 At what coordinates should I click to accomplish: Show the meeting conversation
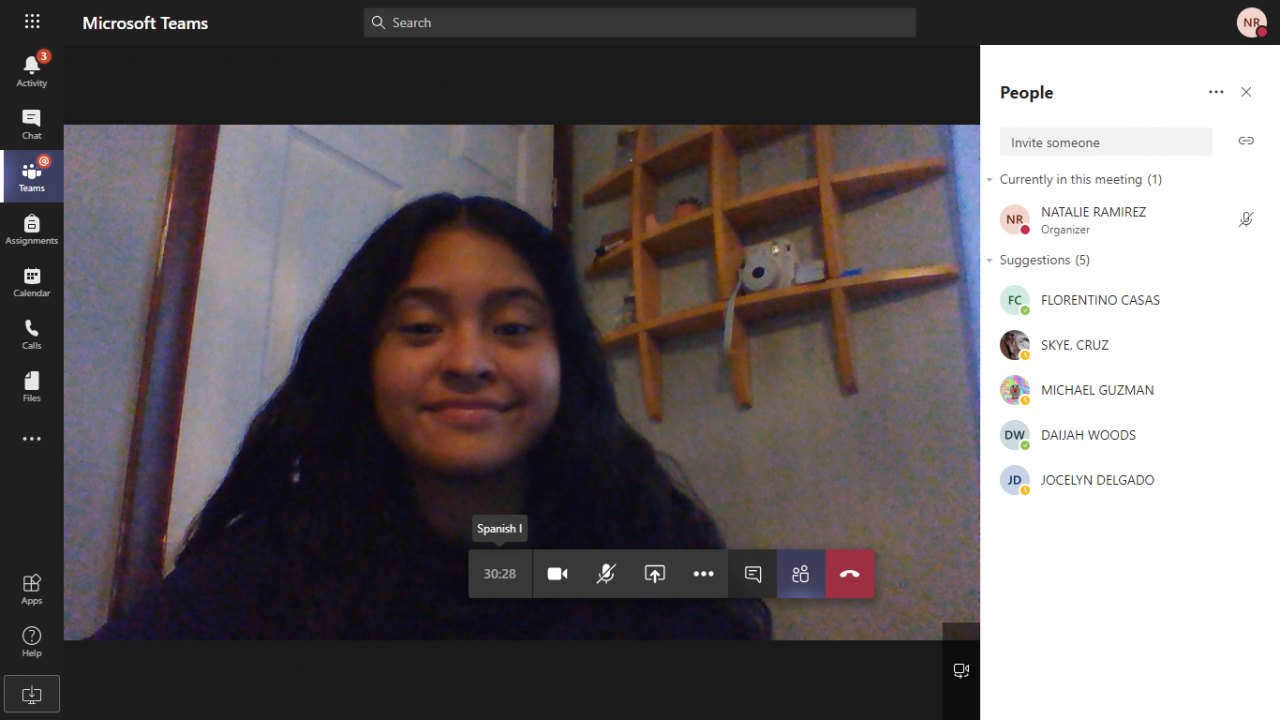753,574
